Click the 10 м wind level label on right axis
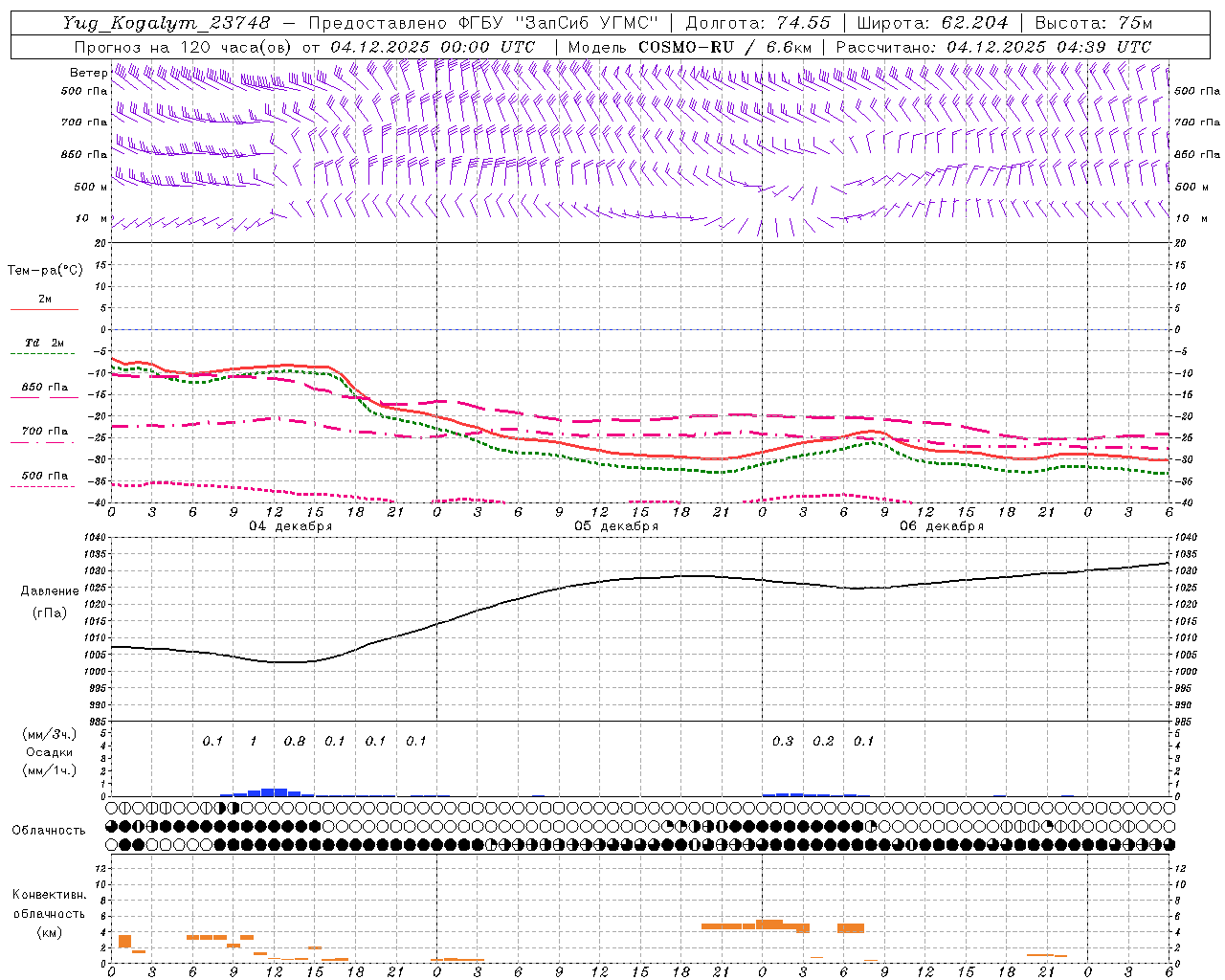The height and width of the screenshot is (980, 1225). point(1190,218)
